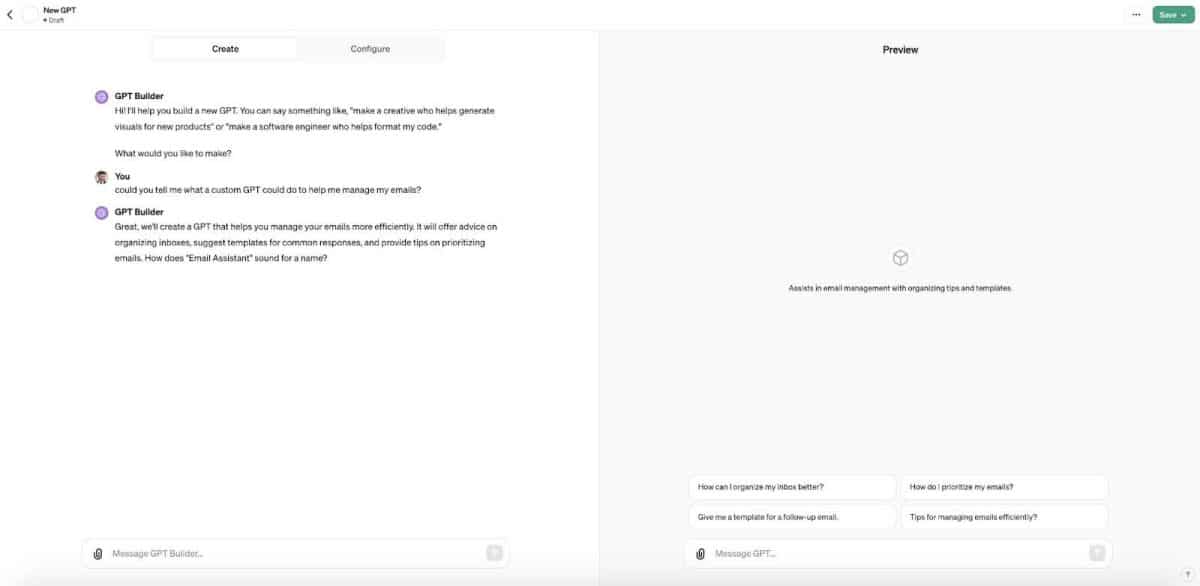Choose "How do I prioritize my emails?" suggestion
Viewport: 1200px width, 586px height.
pyautogui.click(x=1004, y=487)
